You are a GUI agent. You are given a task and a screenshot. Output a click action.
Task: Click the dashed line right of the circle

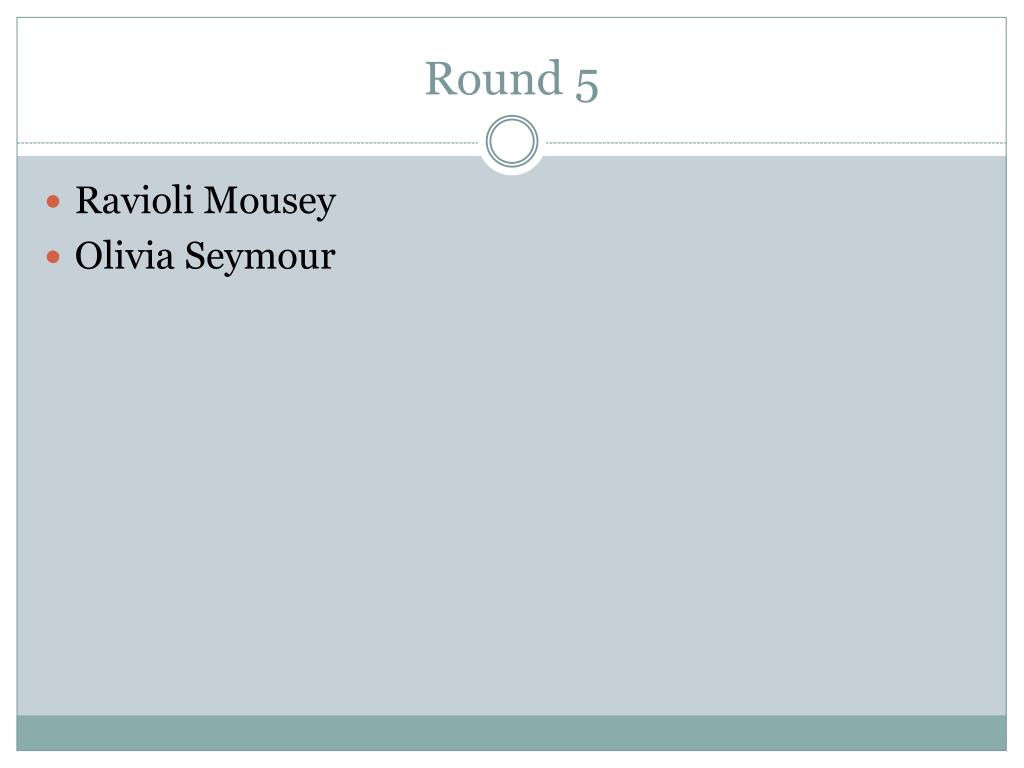[x=776, y=142]
